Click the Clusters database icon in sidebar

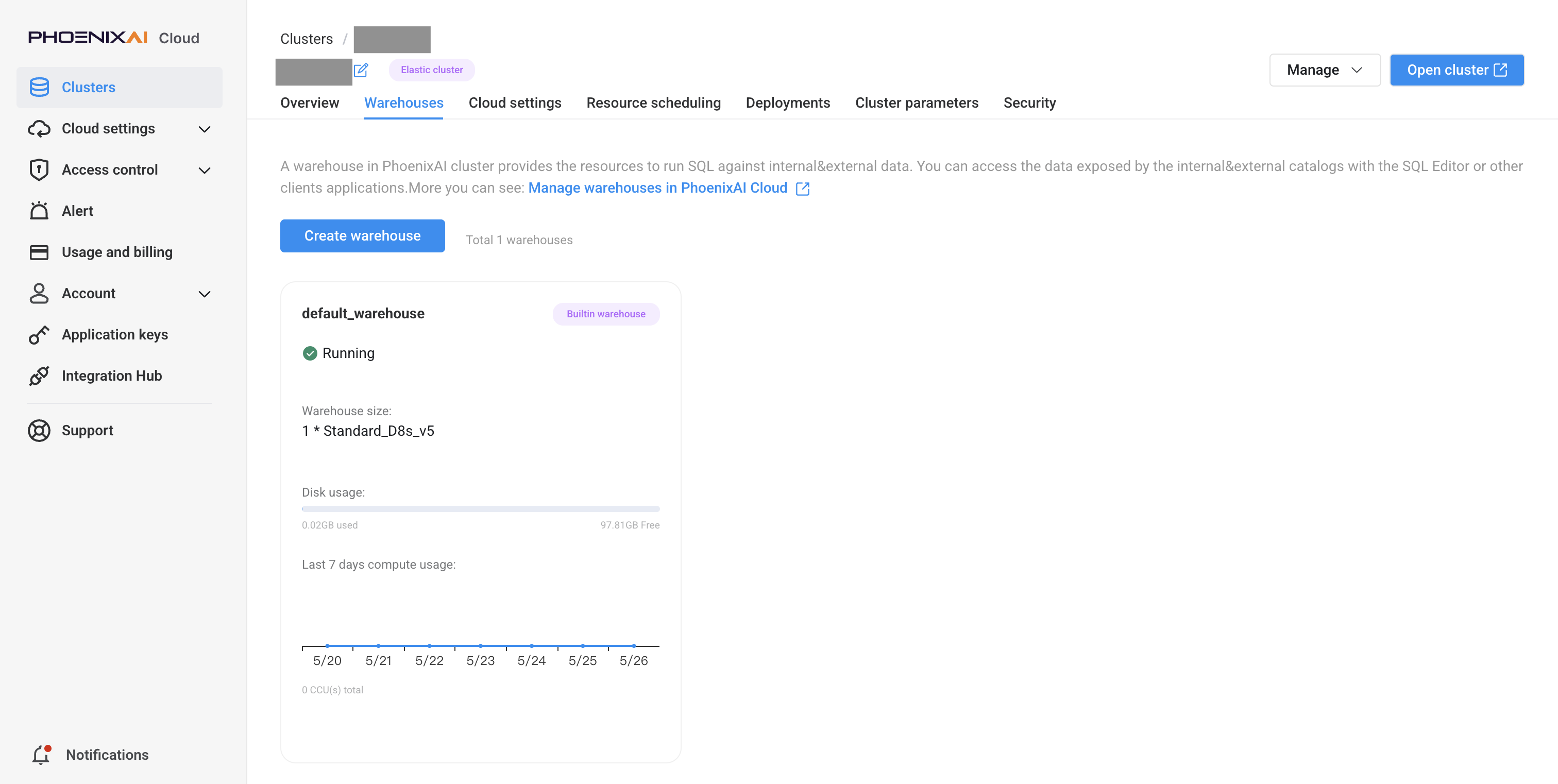coord(39,87)
